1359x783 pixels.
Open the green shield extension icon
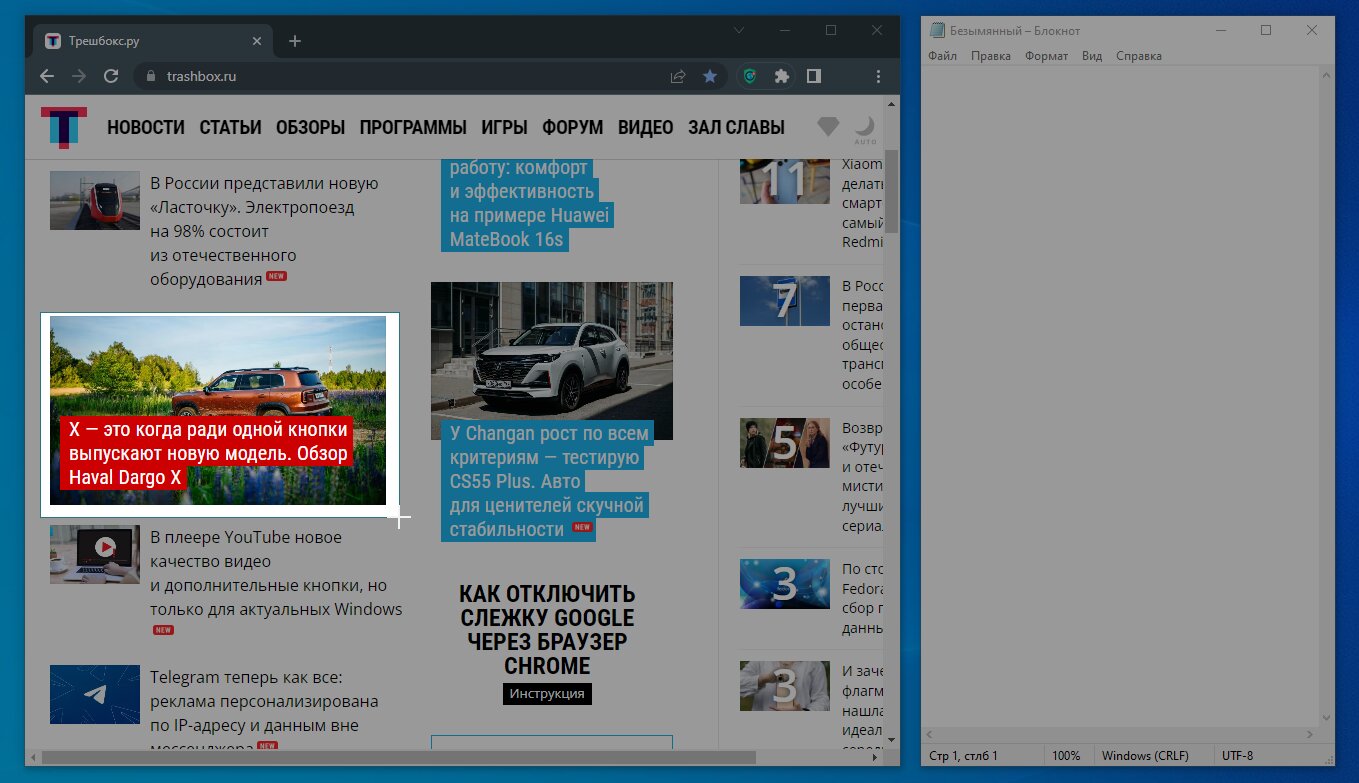(750, 76)
